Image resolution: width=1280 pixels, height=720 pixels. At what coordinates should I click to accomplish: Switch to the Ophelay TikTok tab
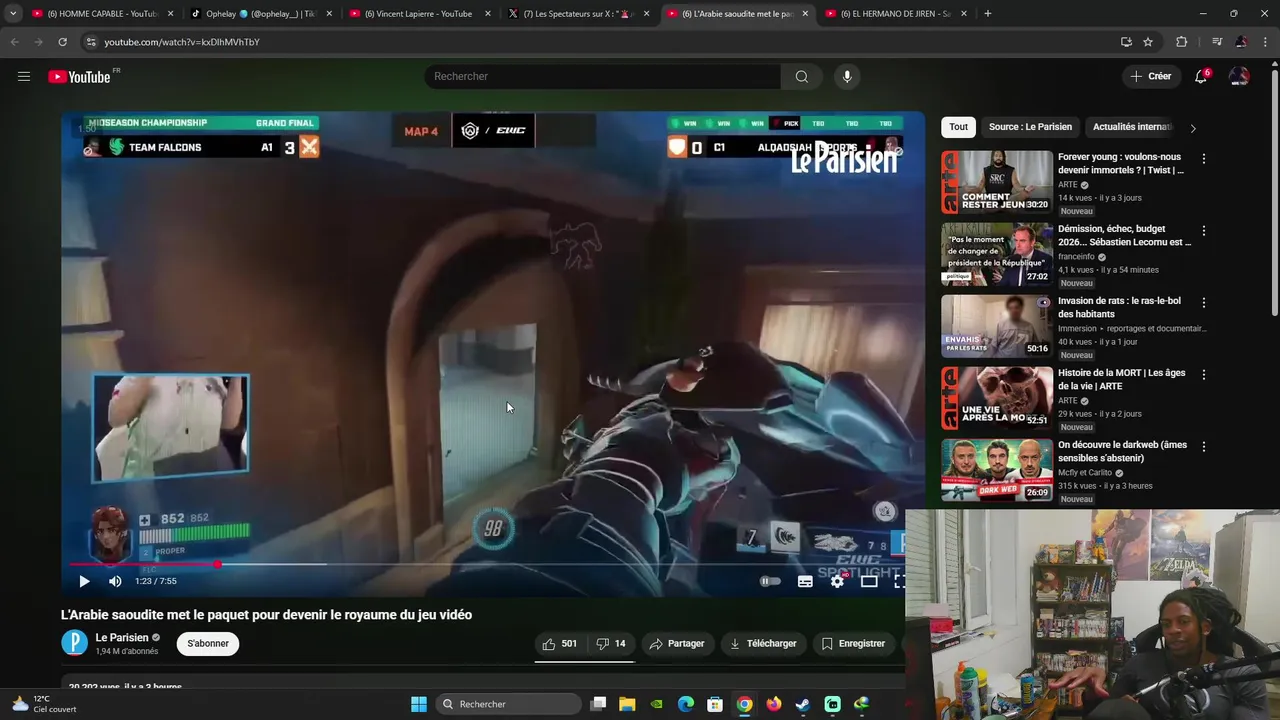261,14
